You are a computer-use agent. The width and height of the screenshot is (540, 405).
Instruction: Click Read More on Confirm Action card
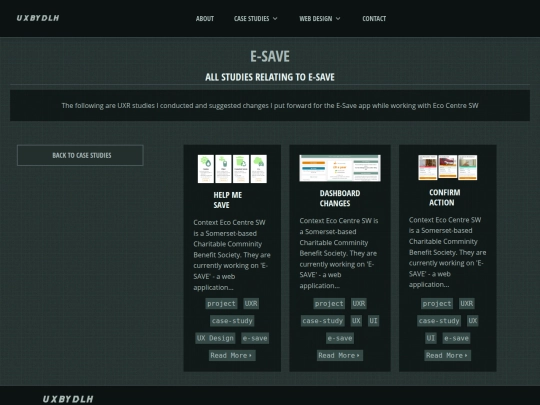[x=447, y=355]
